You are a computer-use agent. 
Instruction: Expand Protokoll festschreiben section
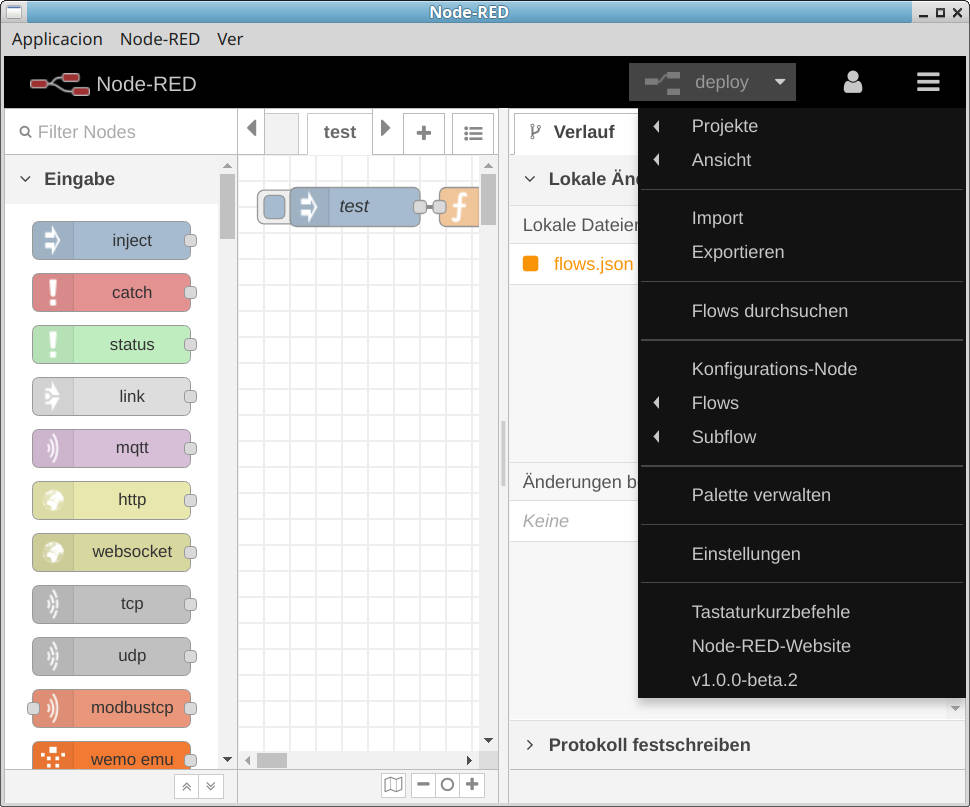click(649, 745)
